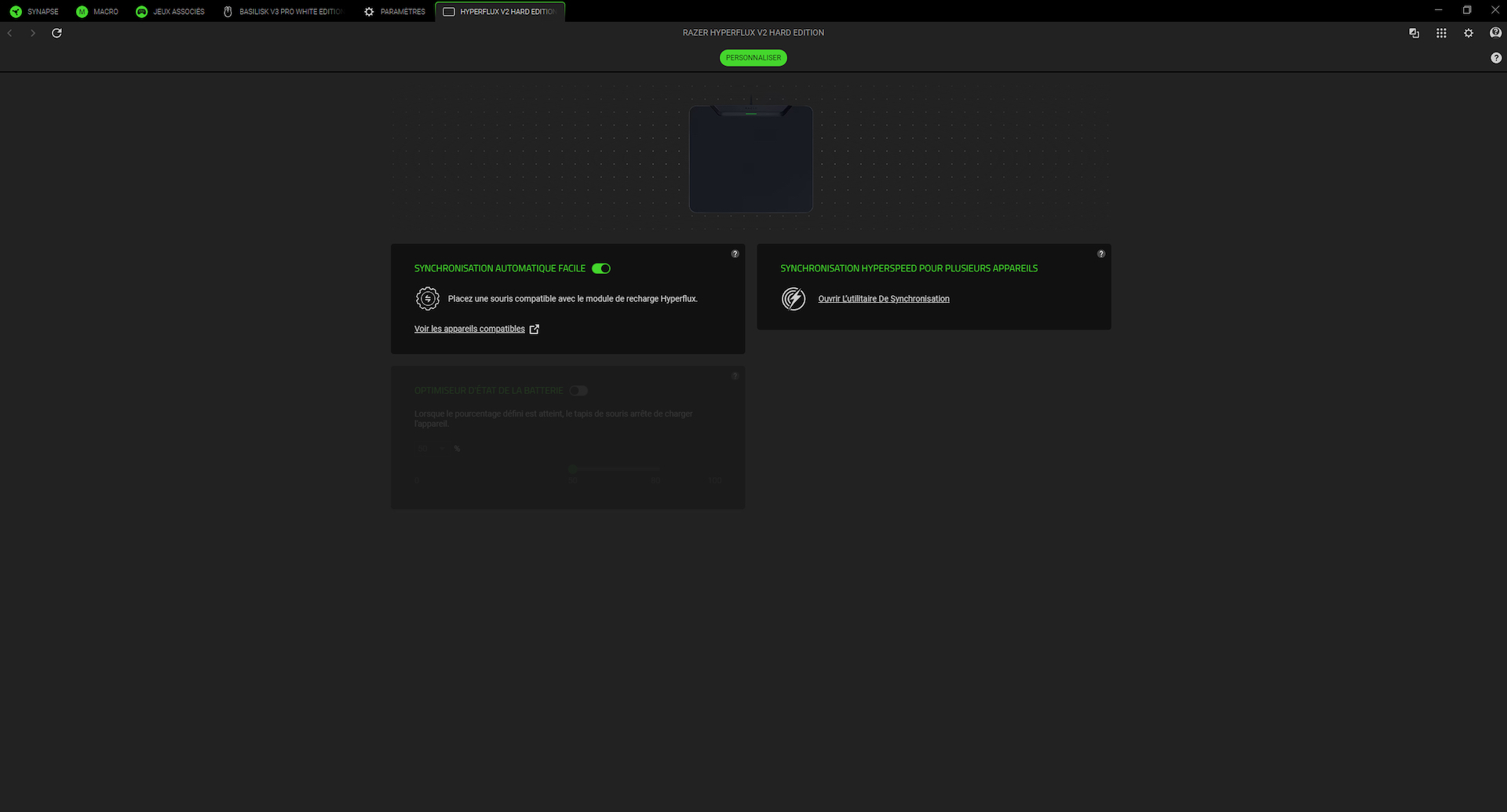
Task: Open help for Synchronisation Hyperspeed card
Action: 1101,254
